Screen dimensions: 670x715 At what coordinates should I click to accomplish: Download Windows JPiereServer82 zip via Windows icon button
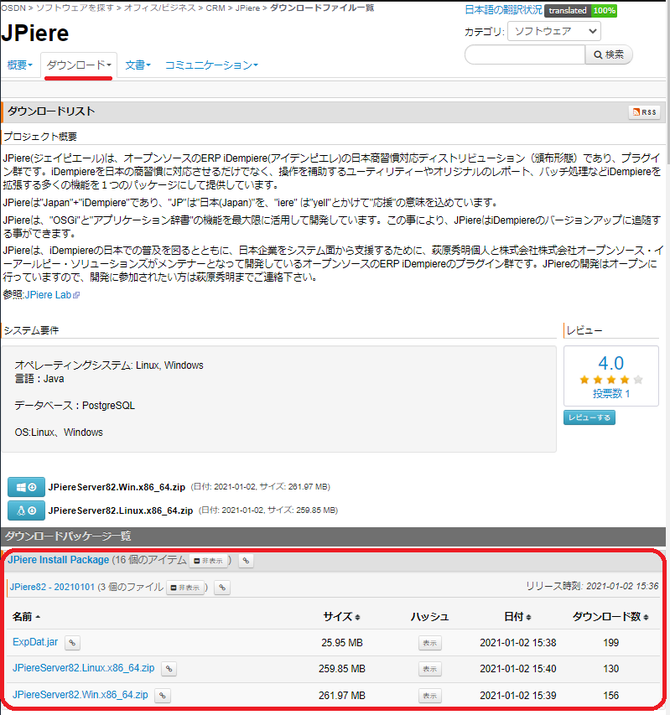click(x=26, y=487)
